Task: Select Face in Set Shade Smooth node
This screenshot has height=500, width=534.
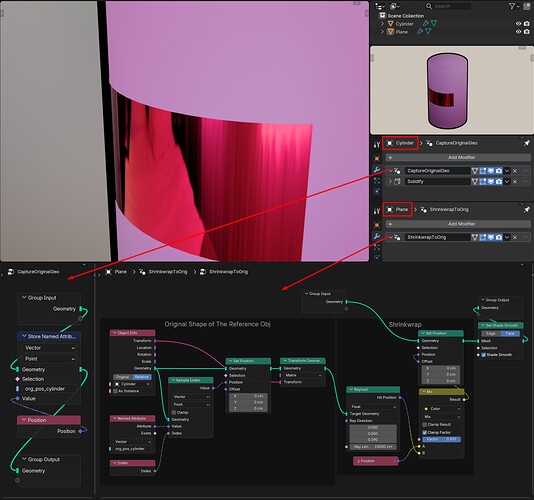Action: (510, 333)
